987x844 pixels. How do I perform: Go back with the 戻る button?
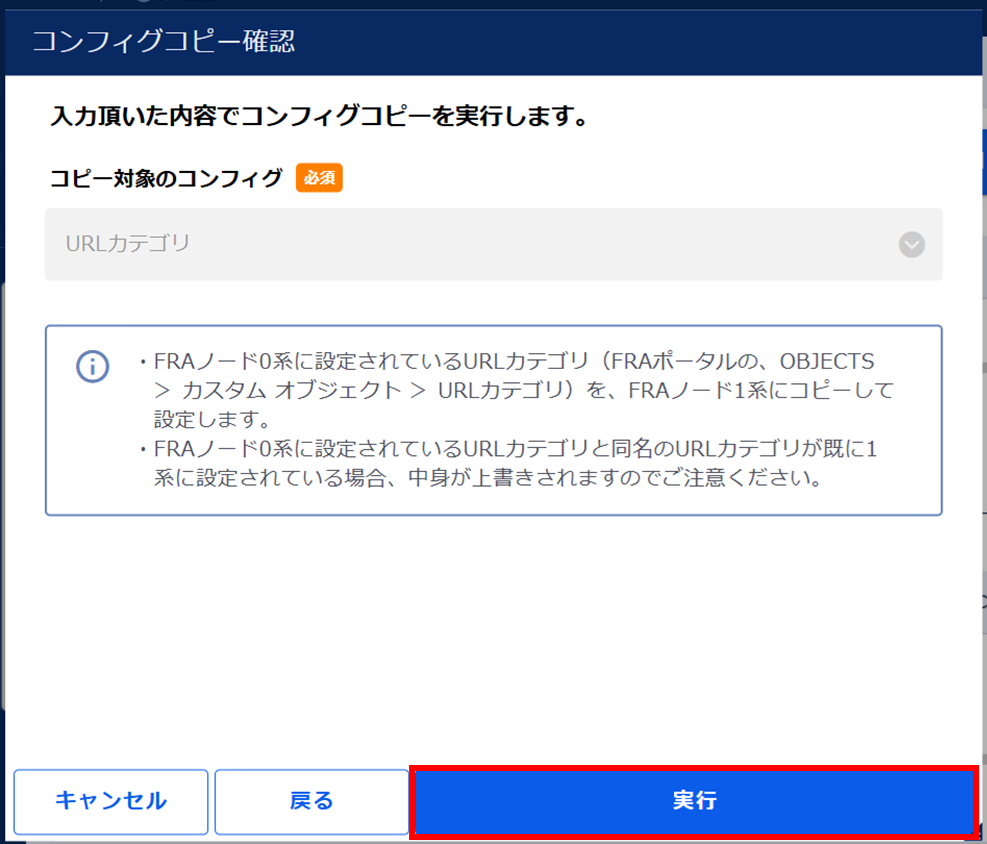[x=312, y=801]
